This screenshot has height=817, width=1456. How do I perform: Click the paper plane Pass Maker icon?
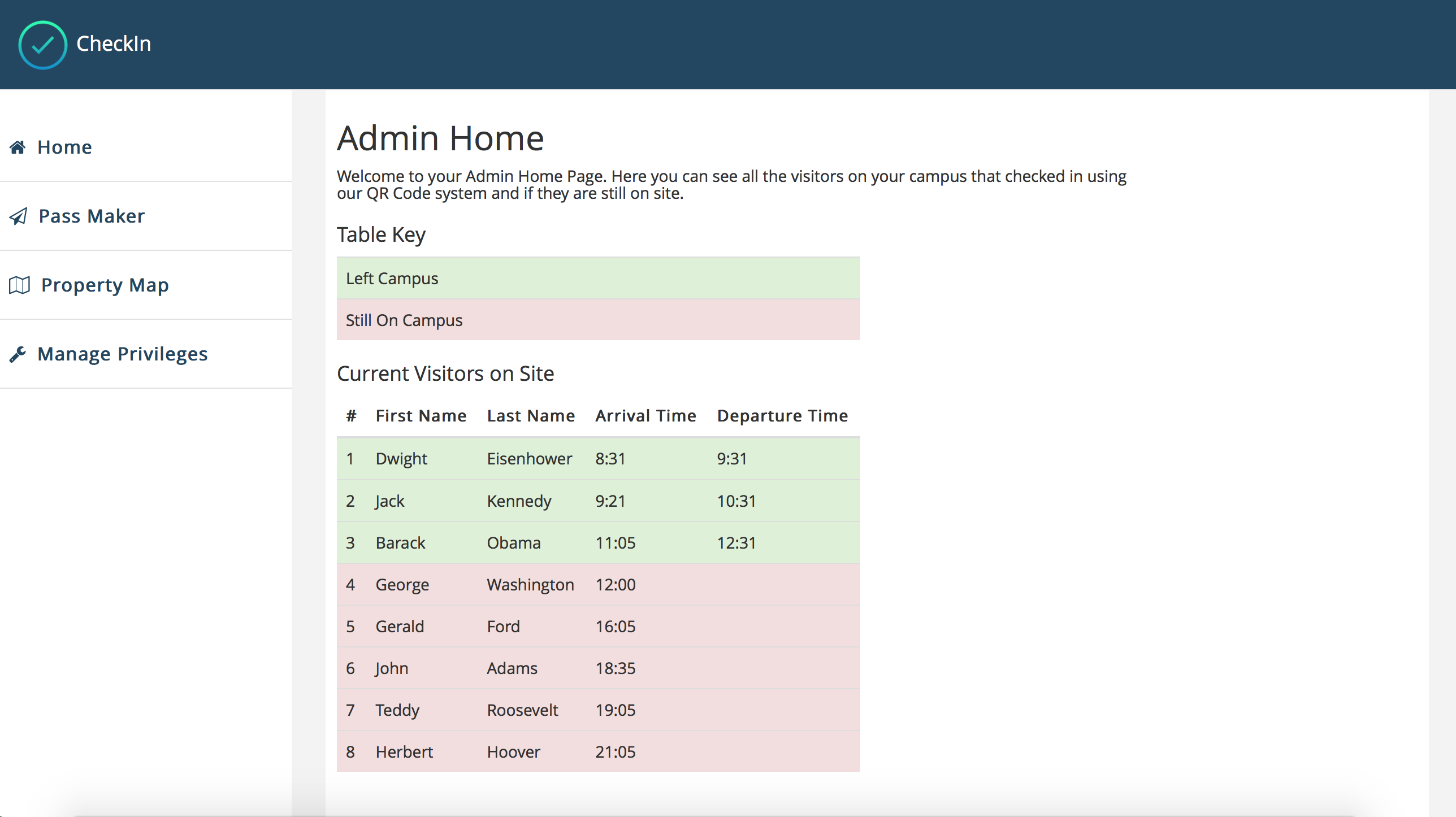pos(19,216)
